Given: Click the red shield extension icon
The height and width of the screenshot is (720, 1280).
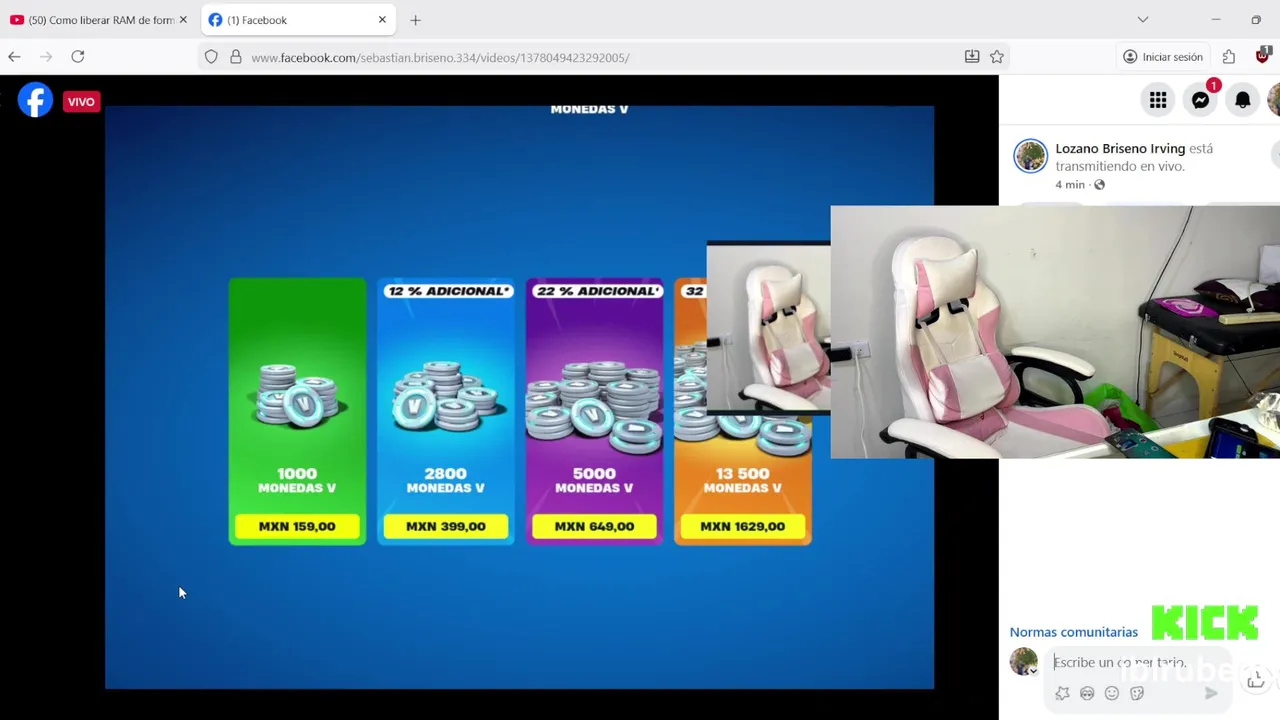Looking at the screenshot, I should [1262, 57].
